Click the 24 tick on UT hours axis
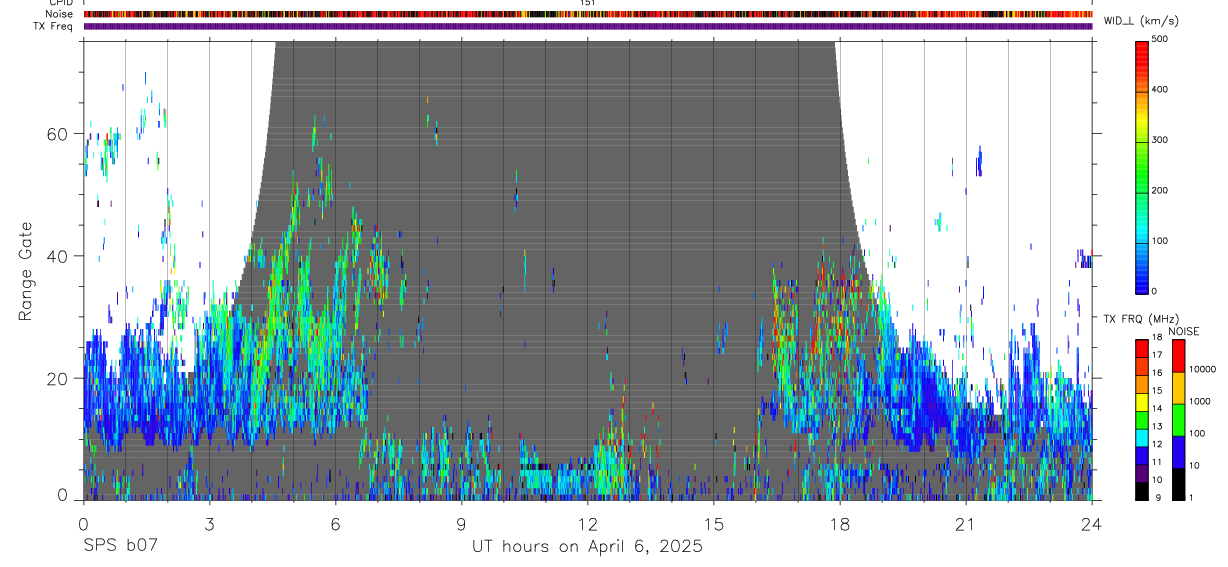 [x=1092, y=524]
